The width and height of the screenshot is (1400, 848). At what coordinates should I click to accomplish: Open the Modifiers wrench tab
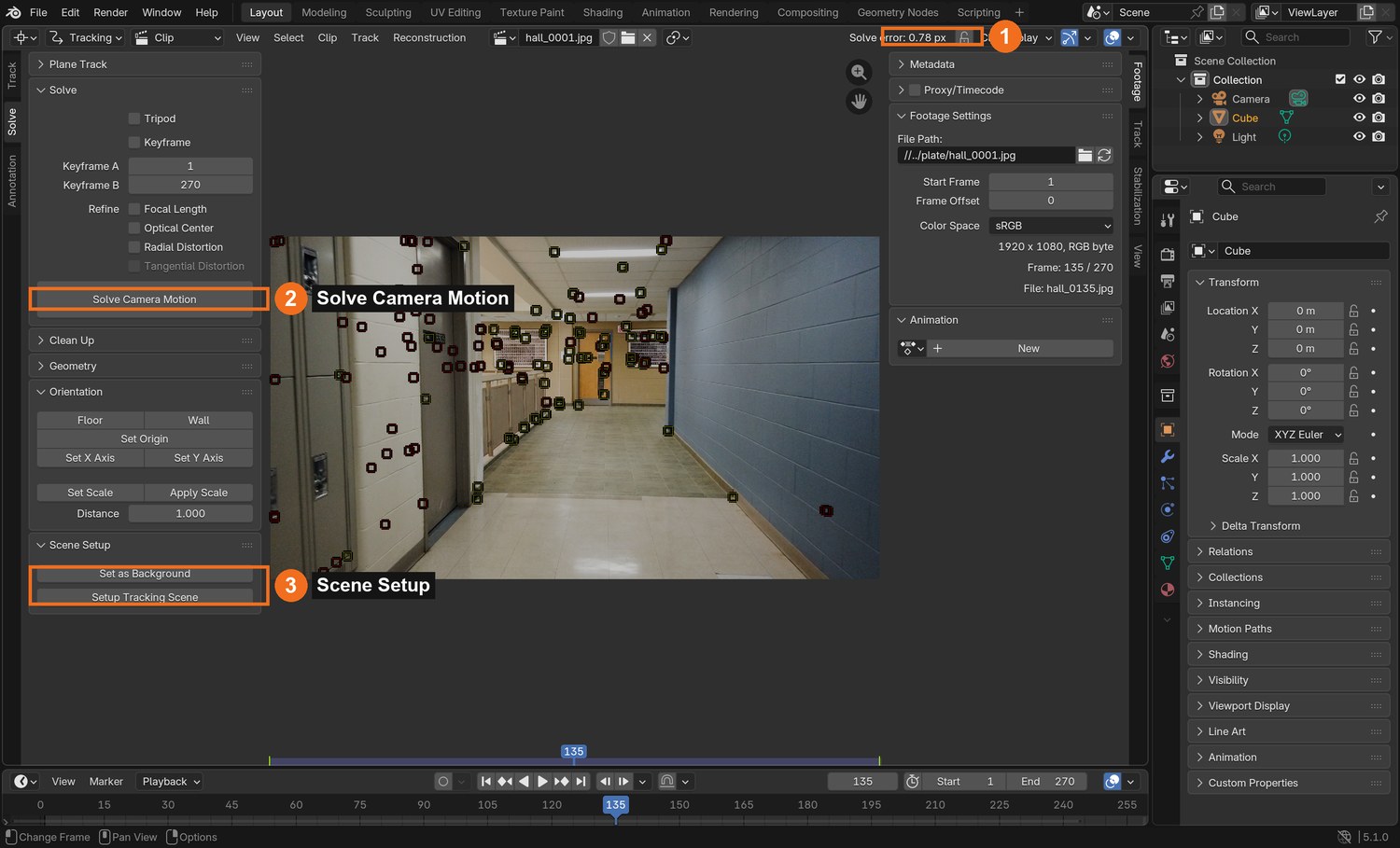(1168, 456)
